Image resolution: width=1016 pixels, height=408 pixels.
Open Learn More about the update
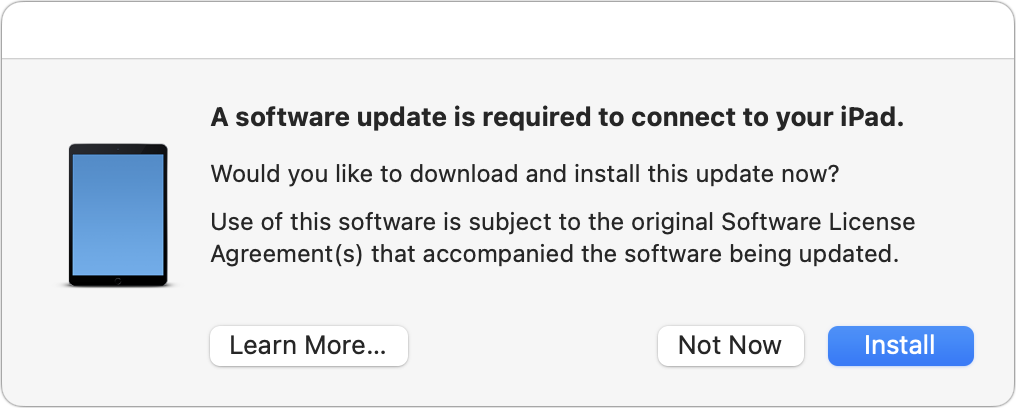pyautogui.click(x=308, y=346)
